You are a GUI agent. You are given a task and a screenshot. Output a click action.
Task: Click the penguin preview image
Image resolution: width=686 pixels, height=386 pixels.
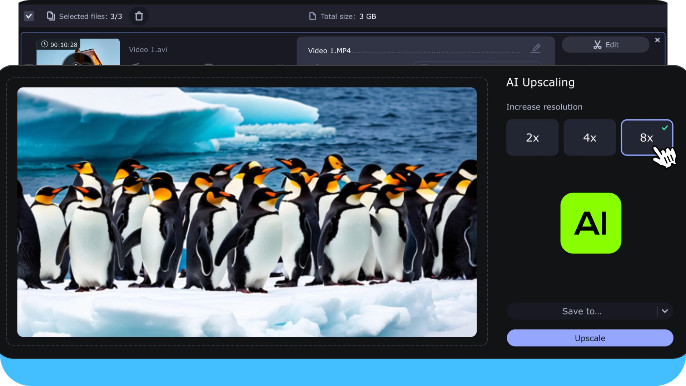point(247,212)
